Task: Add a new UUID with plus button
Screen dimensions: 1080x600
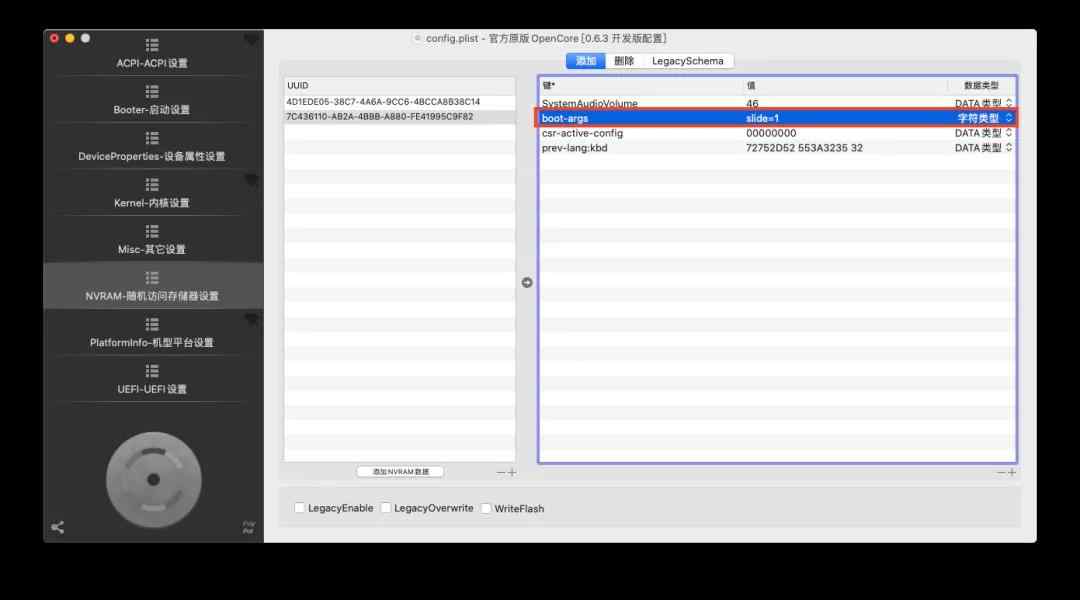Action: 512,473
